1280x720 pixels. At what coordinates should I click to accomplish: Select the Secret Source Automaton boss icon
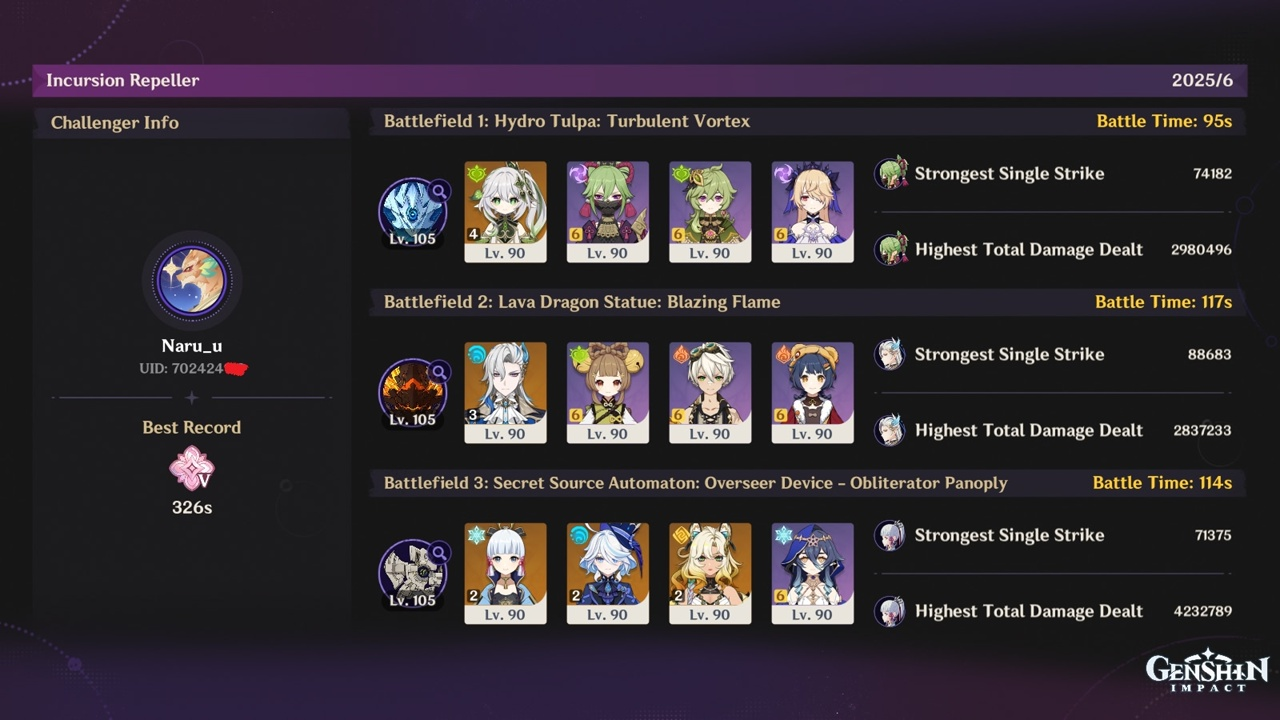(412, 574)
